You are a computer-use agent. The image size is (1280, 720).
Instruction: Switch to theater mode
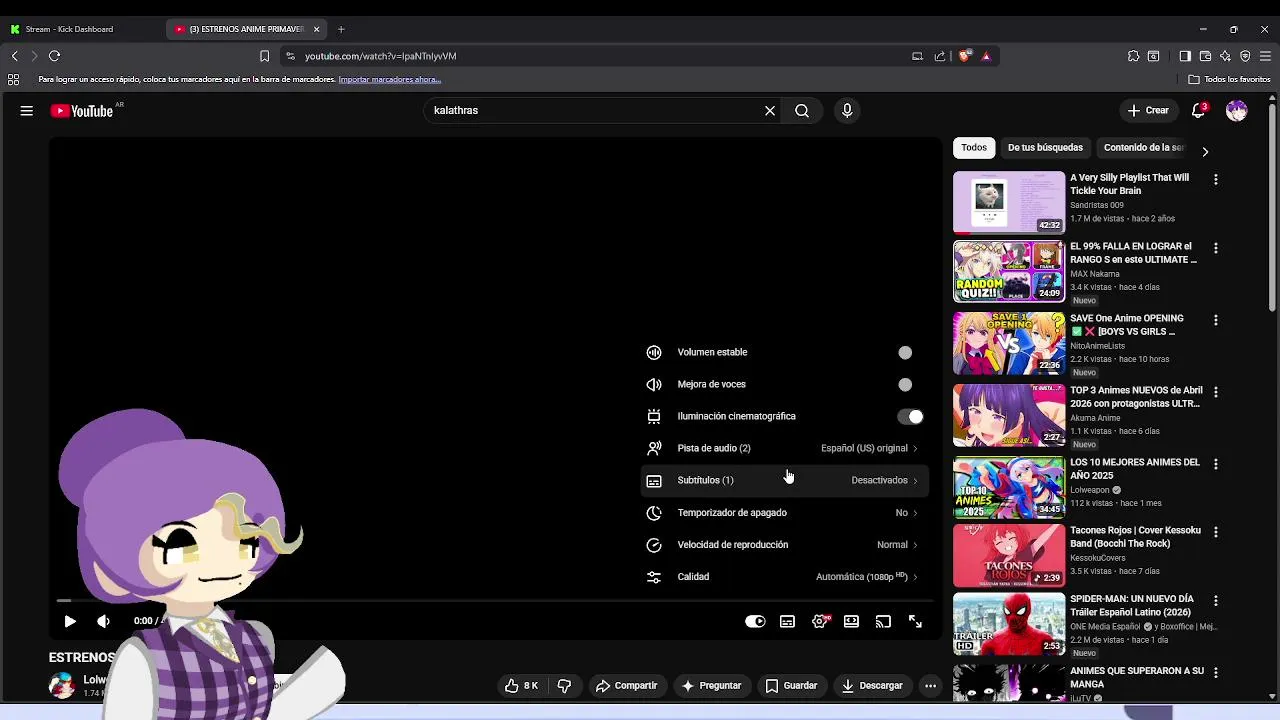tap(851, 621)
